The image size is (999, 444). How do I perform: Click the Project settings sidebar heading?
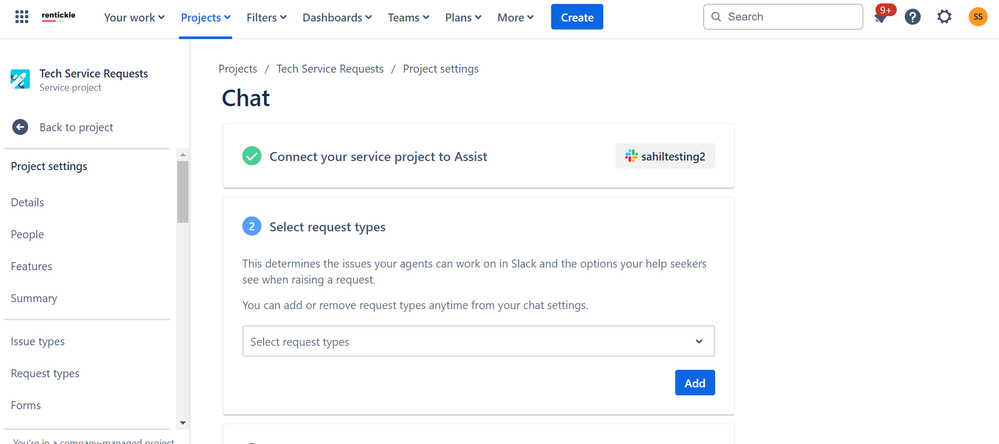[49, 167]
